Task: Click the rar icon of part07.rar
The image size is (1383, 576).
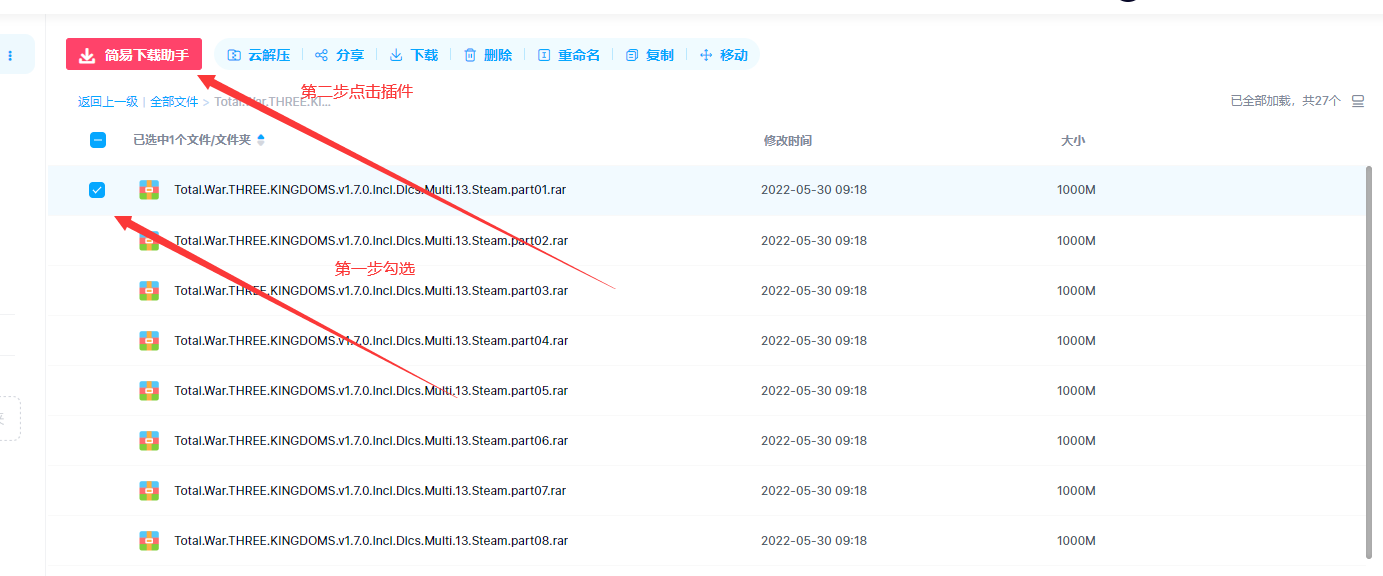Action: coord(149,490)
